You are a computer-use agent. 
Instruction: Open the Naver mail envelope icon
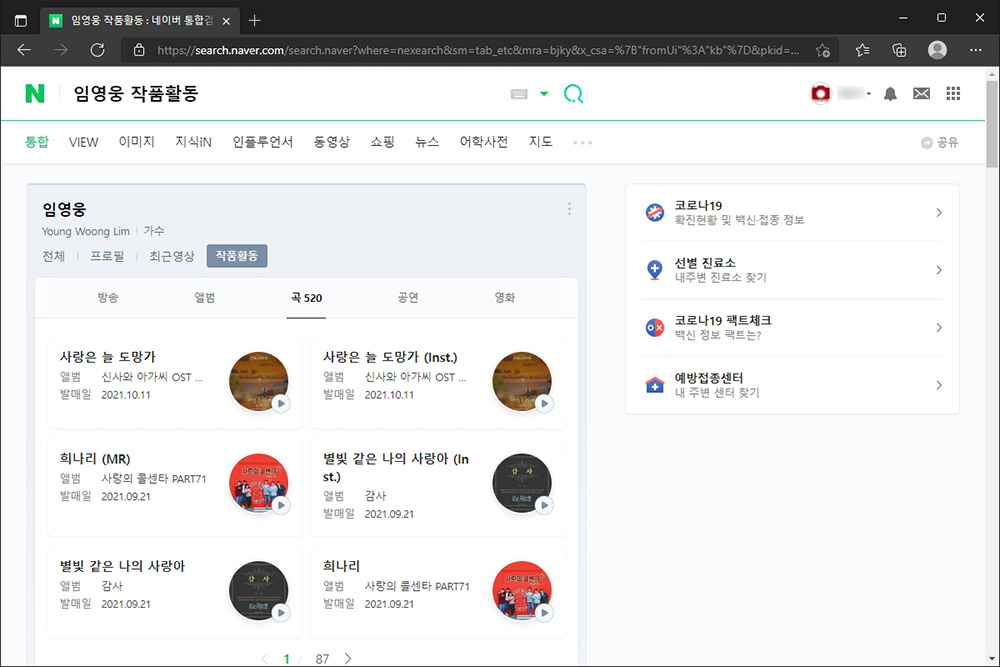(922, 94)
